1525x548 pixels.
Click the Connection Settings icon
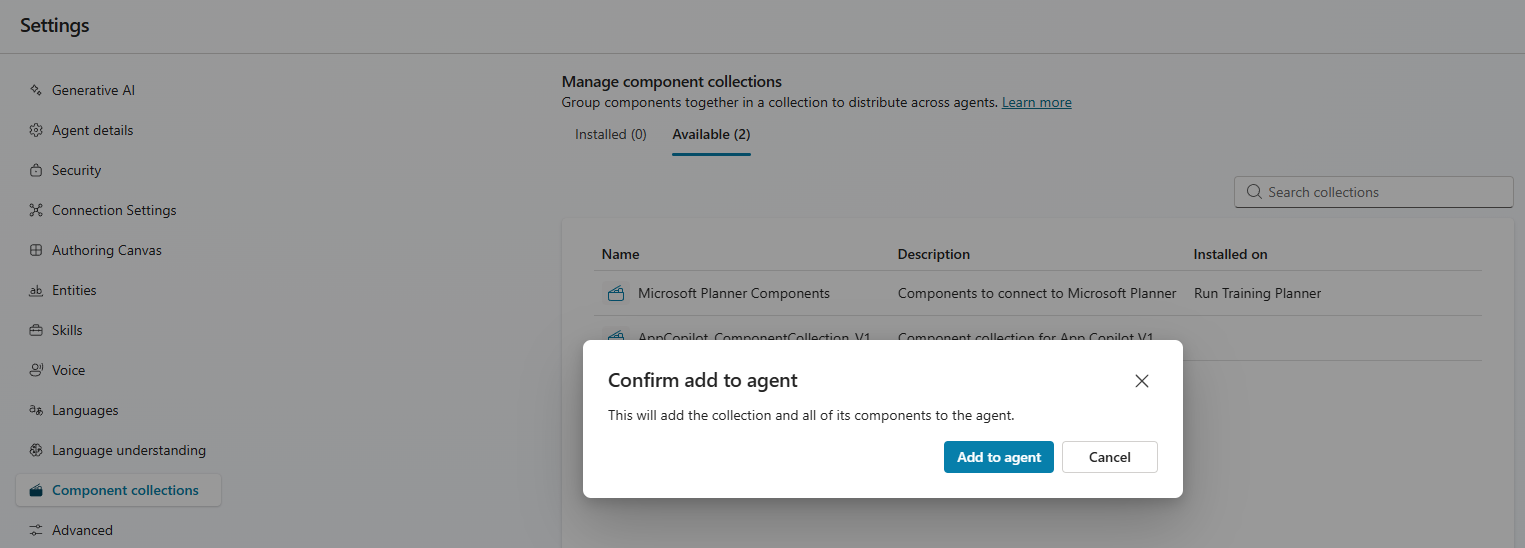point(36,210)
